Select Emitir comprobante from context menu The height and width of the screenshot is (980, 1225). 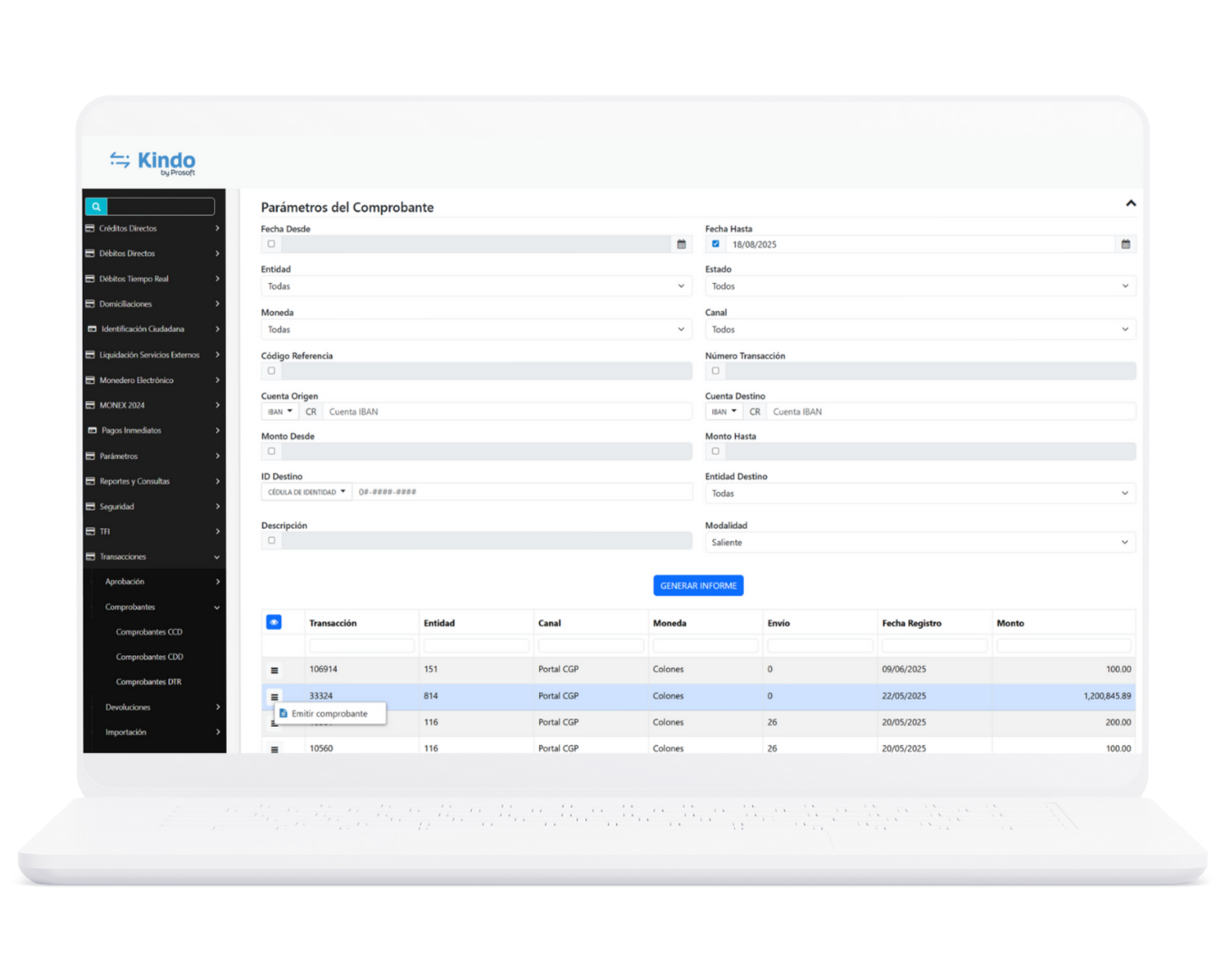329,714
